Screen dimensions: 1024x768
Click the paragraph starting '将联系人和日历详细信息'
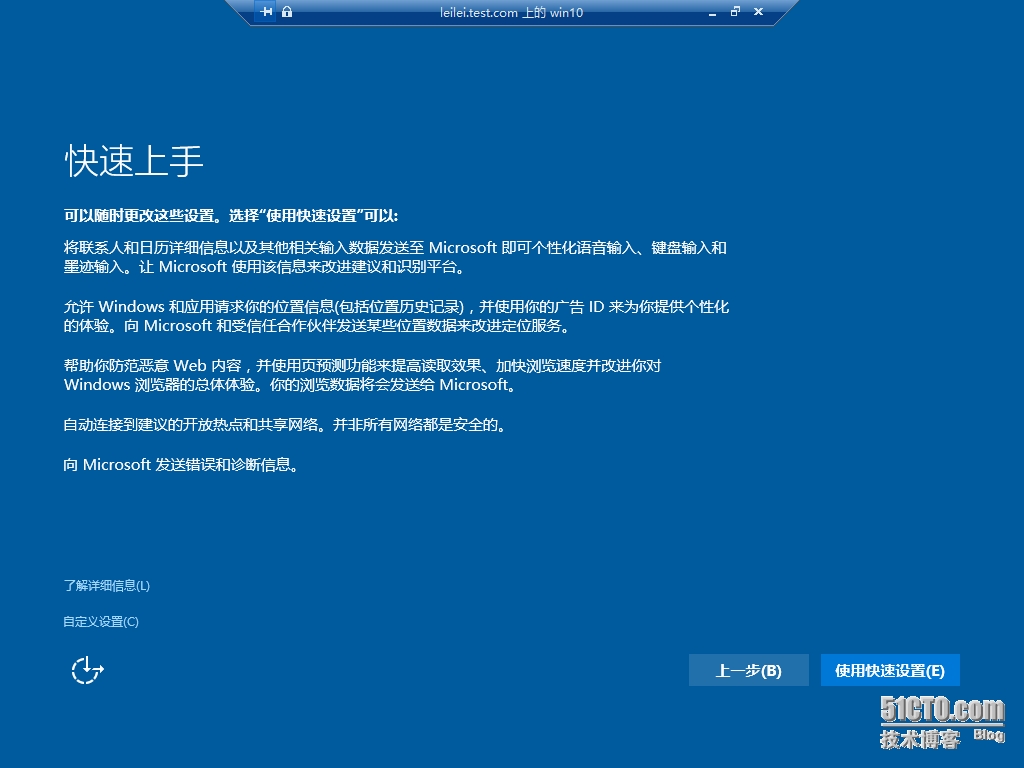(x=395, y=257)
